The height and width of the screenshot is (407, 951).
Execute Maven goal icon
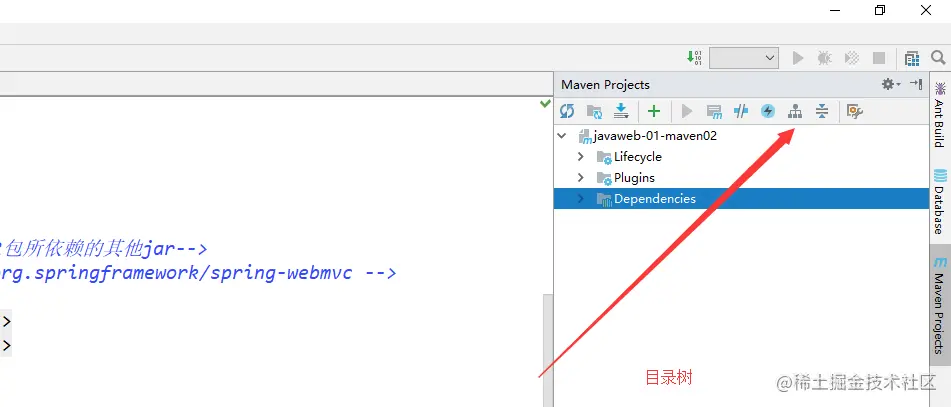tap(714, 111)
